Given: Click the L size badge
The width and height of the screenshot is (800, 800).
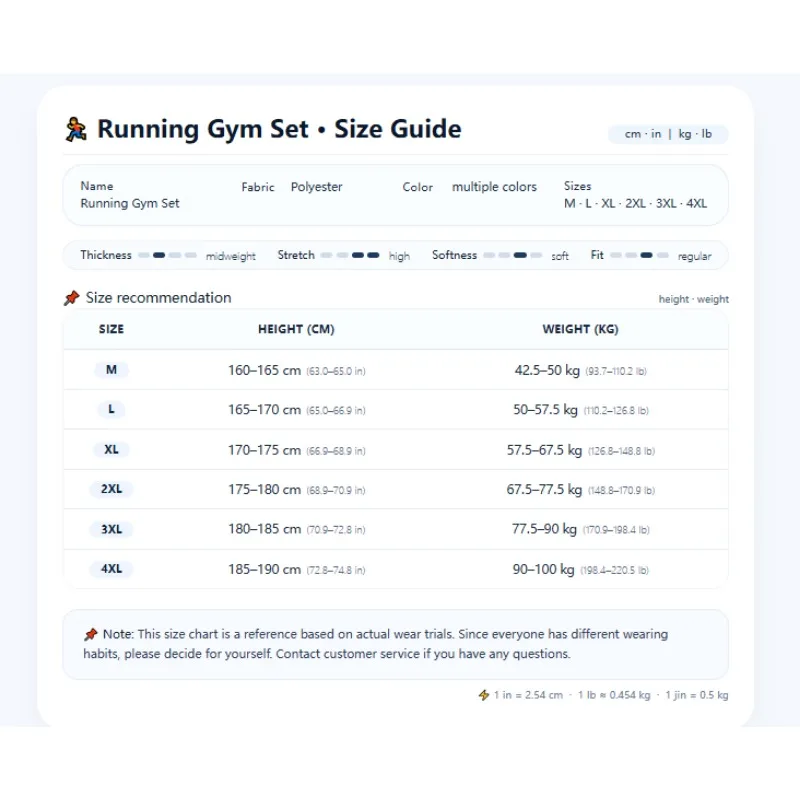Looking at the screenshot, I should 111,409.
